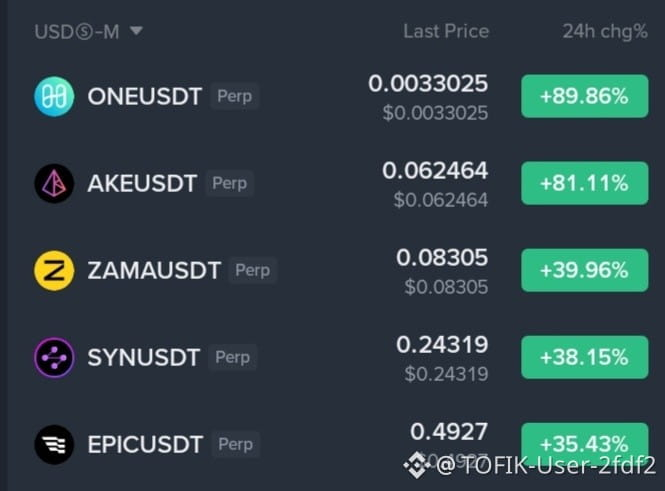Click the purple SYN coin icon

[54, 357]
